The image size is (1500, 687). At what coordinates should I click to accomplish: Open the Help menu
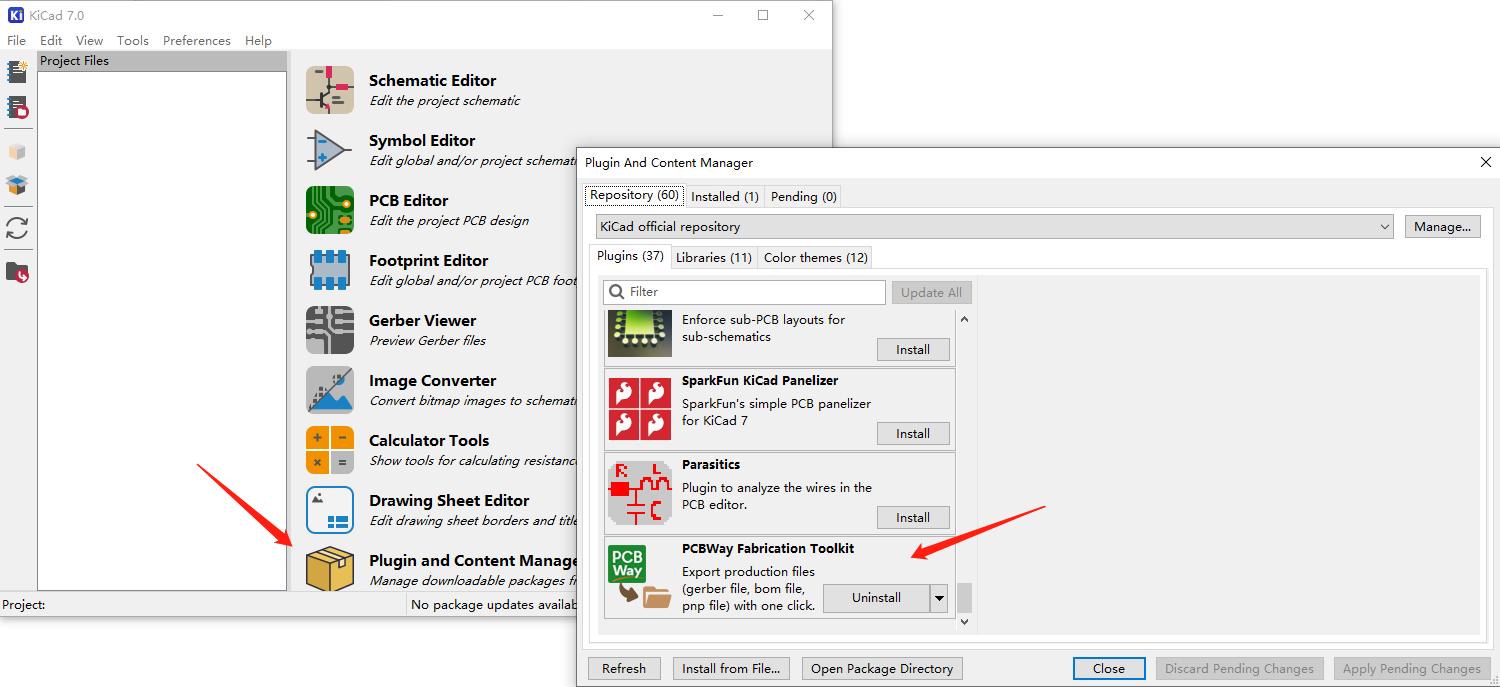[x=258, y=41]
